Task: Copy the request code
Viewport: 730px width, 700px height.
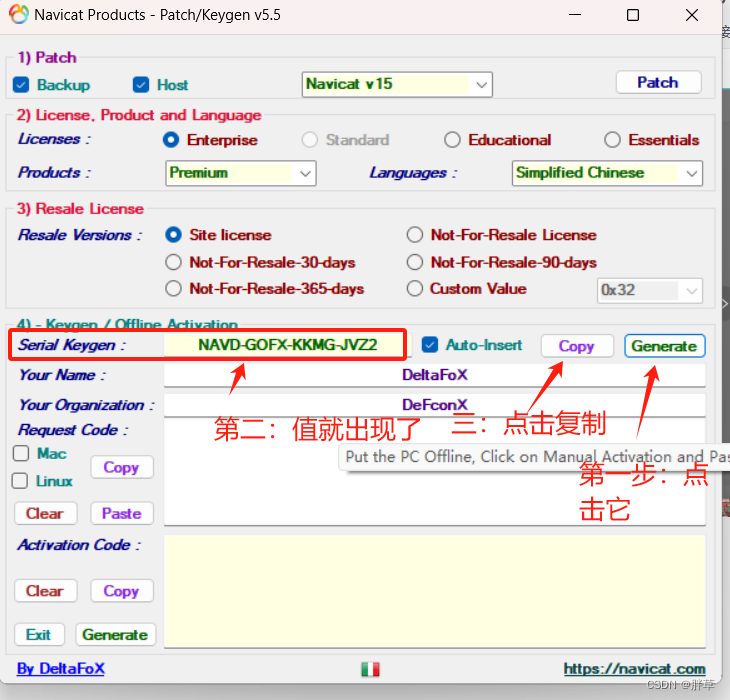Action: [122, 467]
